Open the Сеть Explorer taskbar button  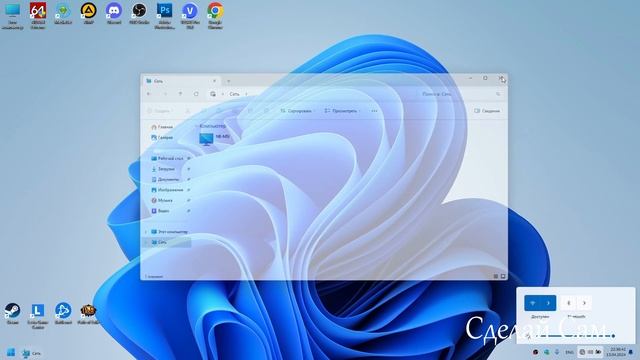[32, 353]
